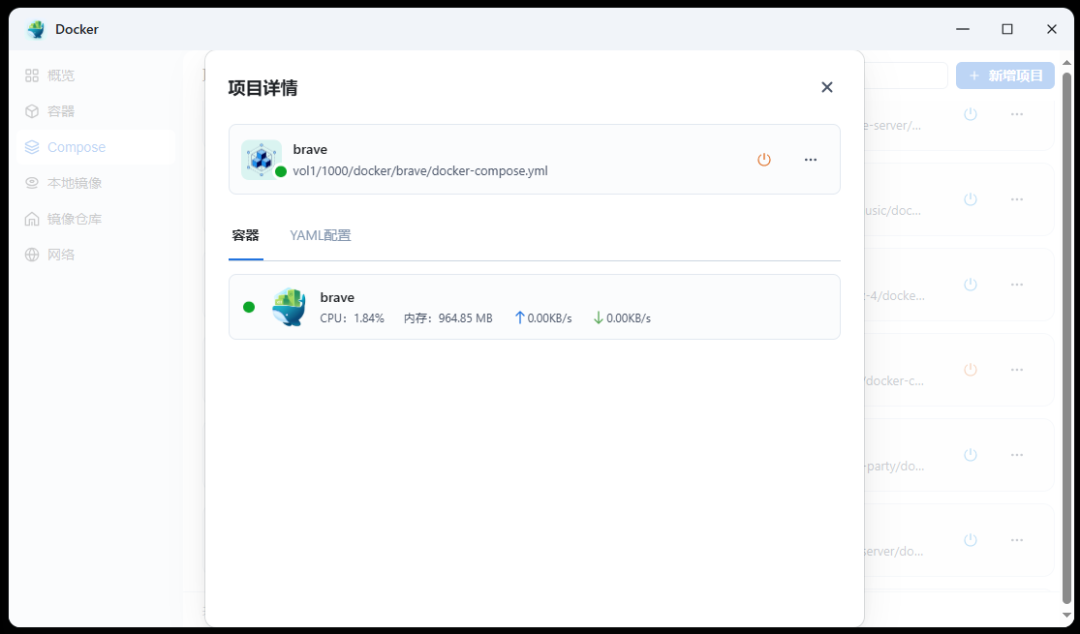Click the green status dot of brave container
Image resolution: width=1080 pixels, height=634 pixels.
249,307
